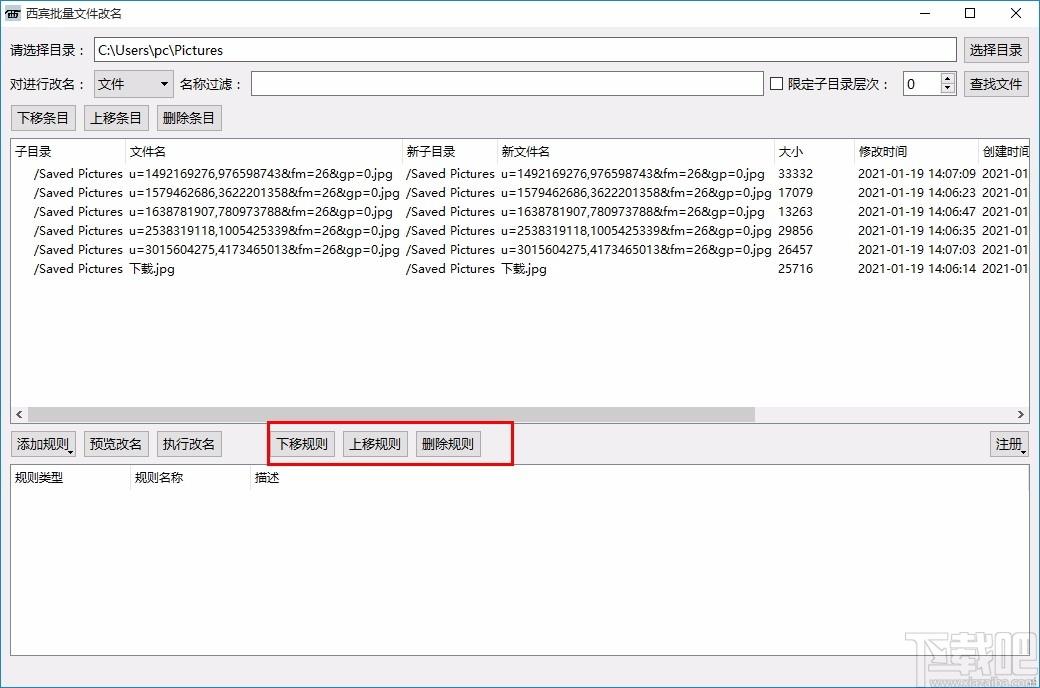This screenshot has width=1040, height=688.
Task: Click the 新文件名 column header
Action: tap(635, 151)
